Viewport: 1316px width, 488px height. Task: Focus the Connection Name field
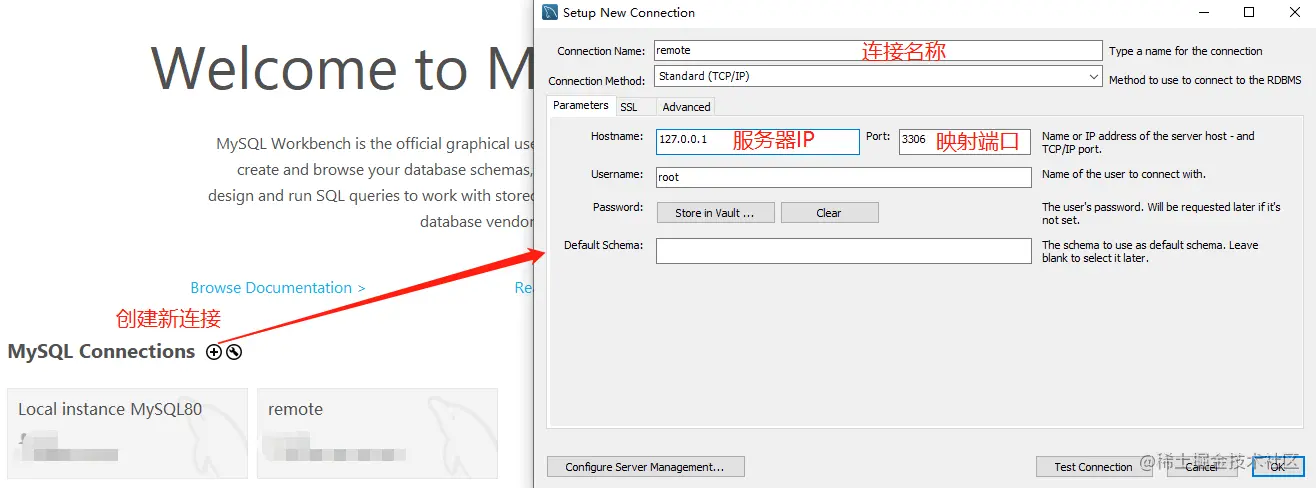878,50
